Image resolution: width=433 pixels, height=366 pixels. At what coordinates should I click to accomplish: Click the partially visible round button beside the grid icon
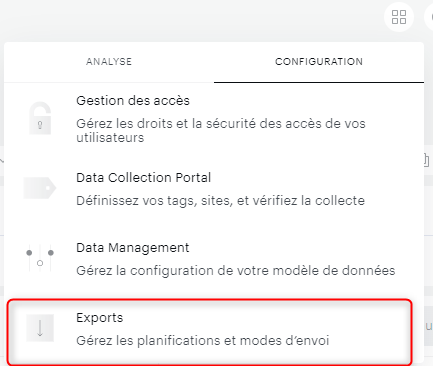[x=429, y=17]
